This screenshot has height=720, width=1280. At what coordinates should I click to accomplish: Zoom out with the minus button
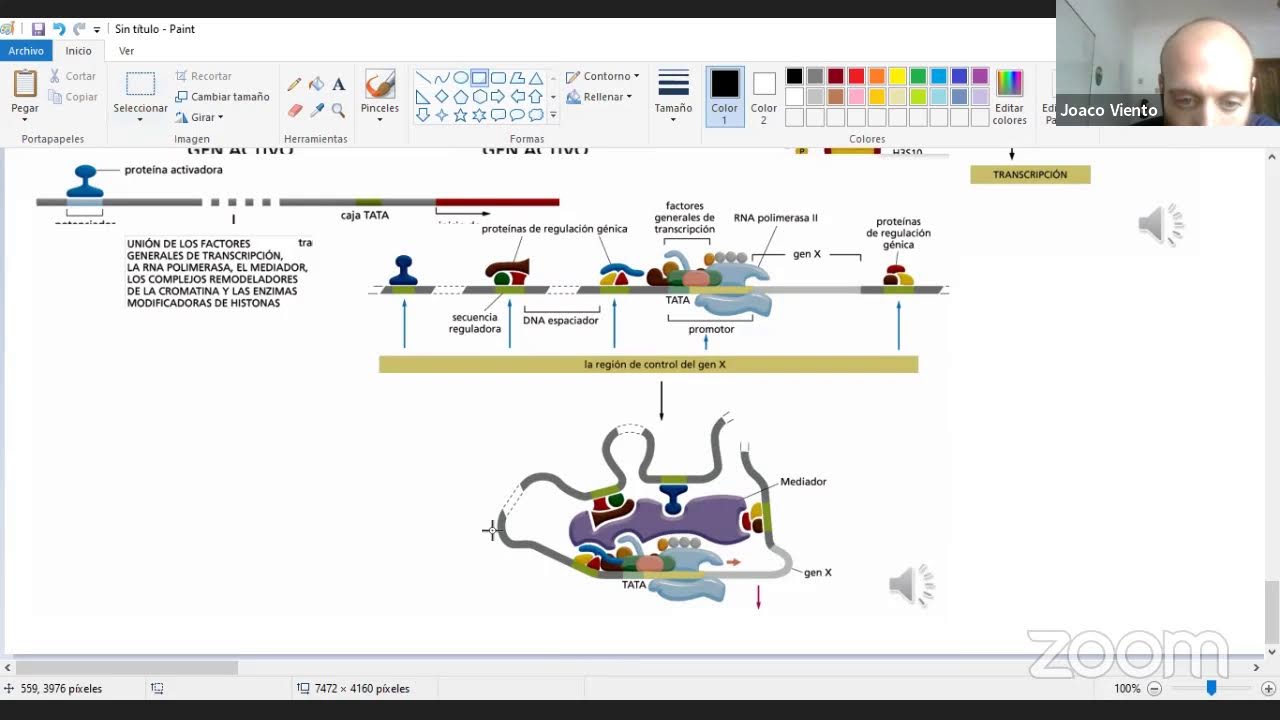(x=1154, y=688)
